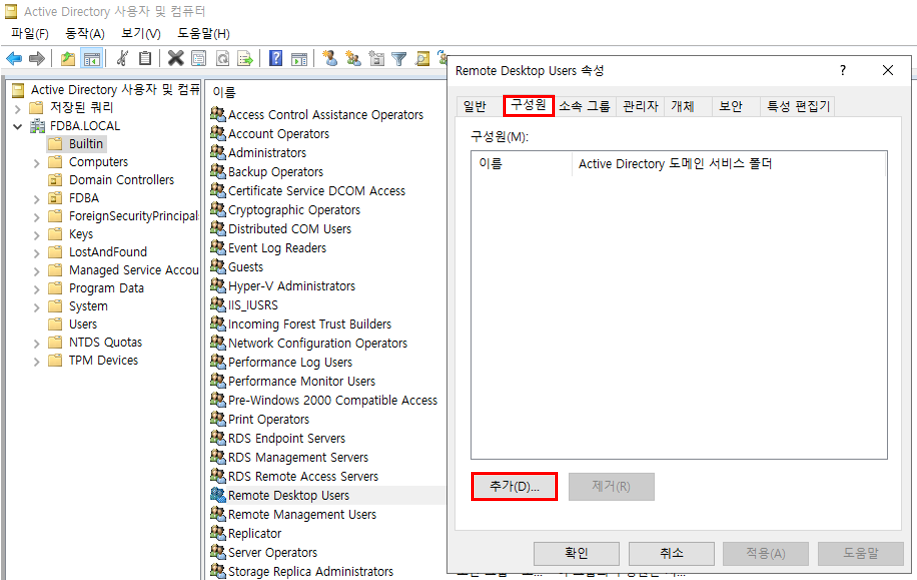Open Help with blue question icon
The width and height of the screenshot is (917, 580).
click(275, 58)
